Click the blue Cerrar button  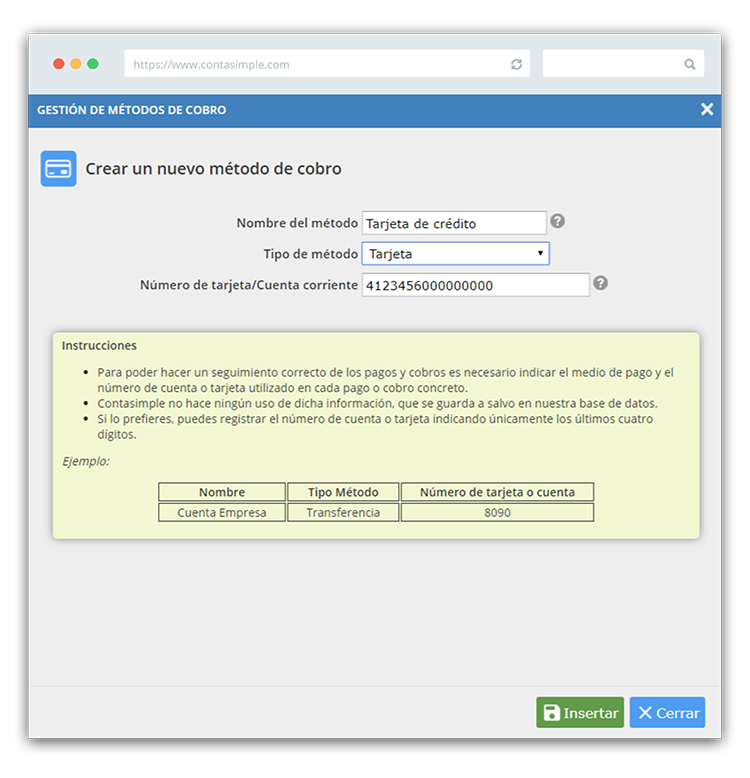coord(667,713)
